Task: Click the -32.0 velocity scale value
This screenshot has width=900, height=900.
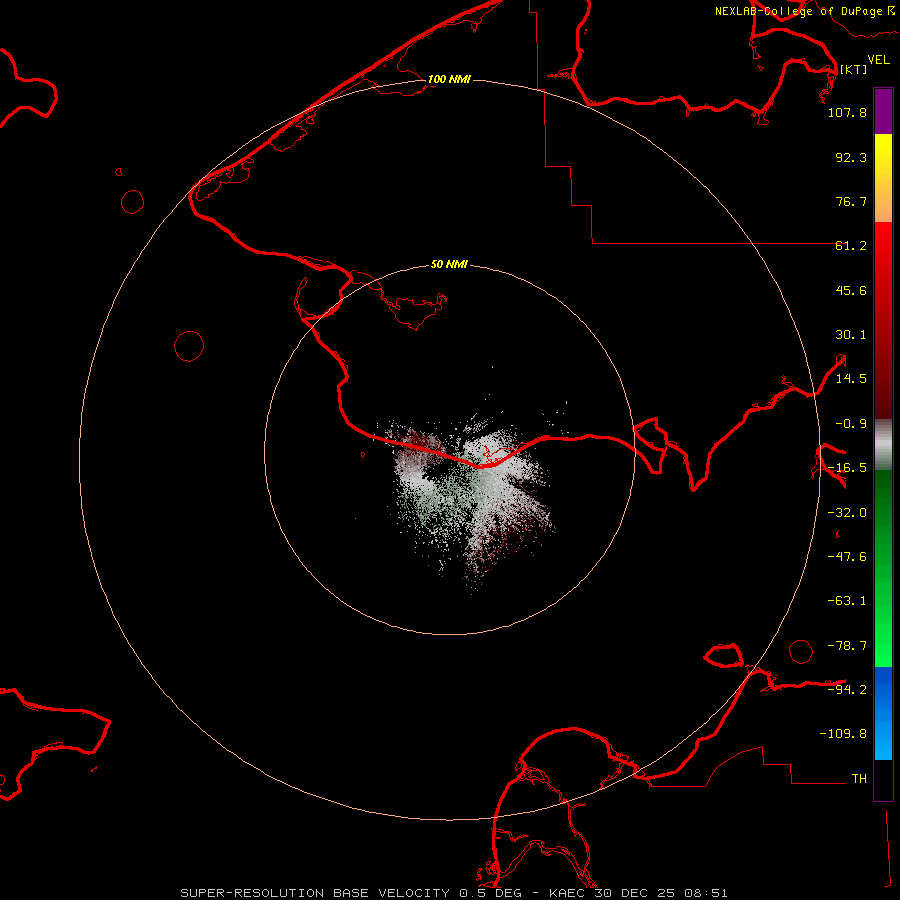Action: (847, 513)
